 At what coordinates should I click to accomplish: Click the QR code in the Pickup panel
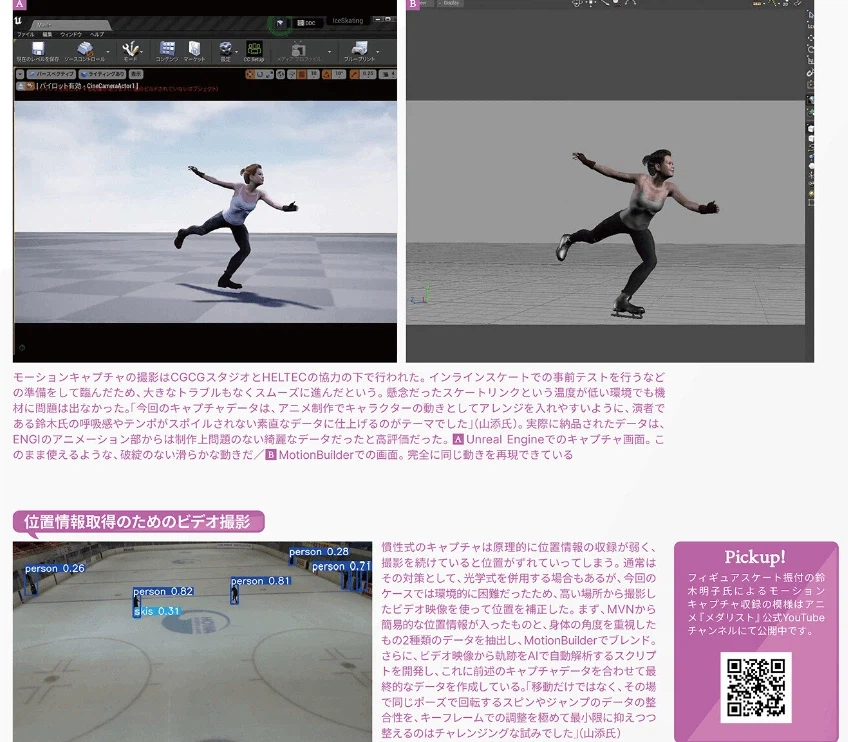755,687
